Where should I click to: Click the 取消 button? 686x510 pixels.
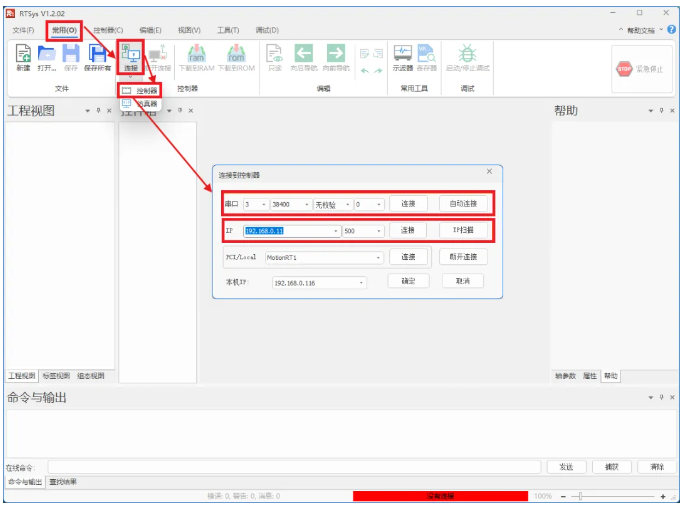click(463, 281)
